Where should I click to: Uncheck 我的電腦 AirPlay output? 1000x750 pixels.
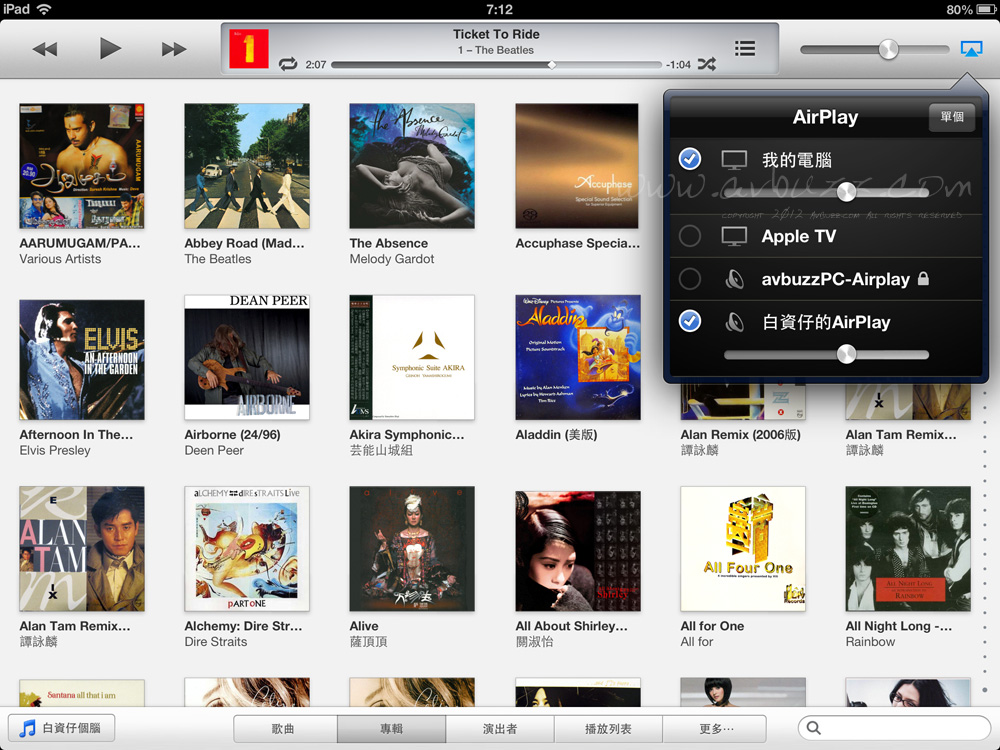tap(690, 159)
